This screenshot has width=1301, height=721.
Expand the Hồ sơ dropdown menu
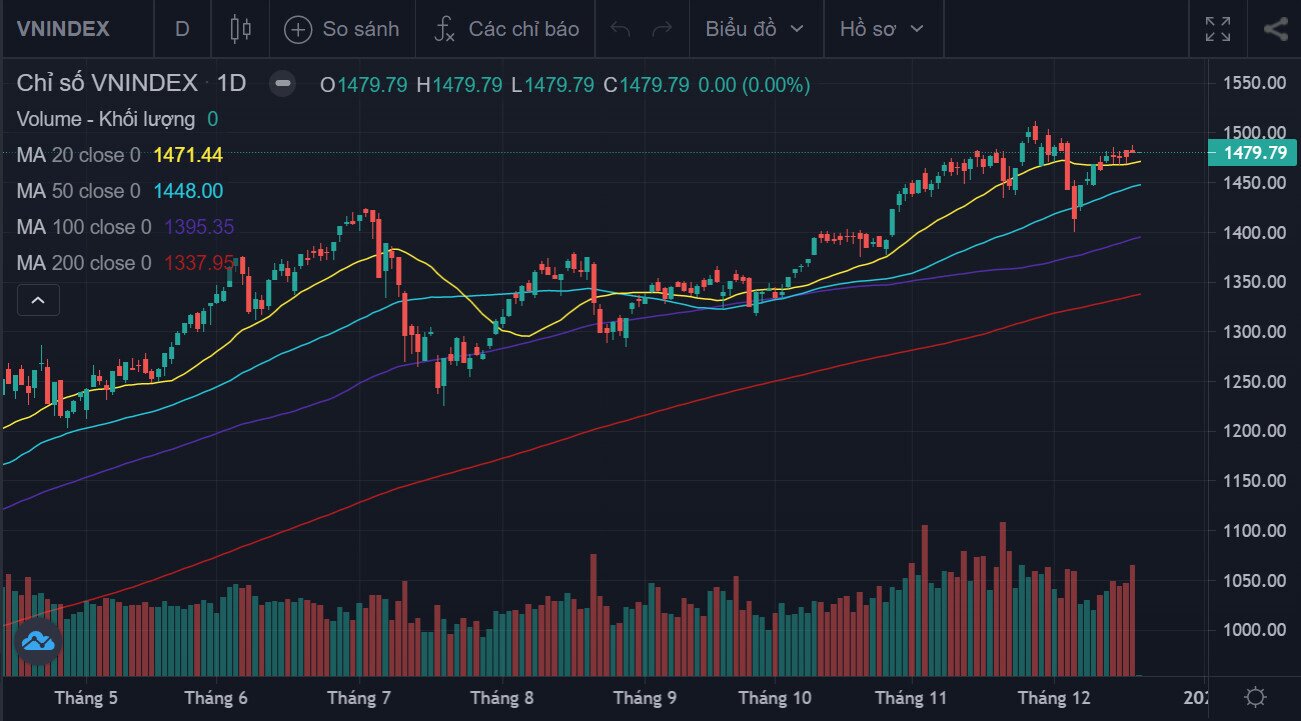[x=882, y=29]
